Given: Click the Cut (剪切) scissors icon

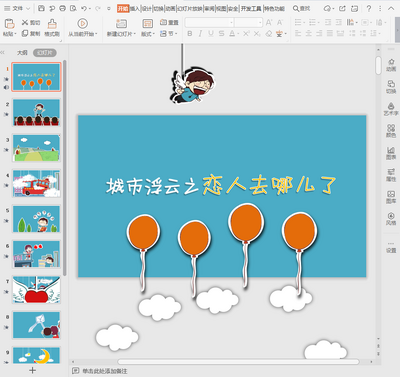Looking at the screenshot, I should point(25,22).
